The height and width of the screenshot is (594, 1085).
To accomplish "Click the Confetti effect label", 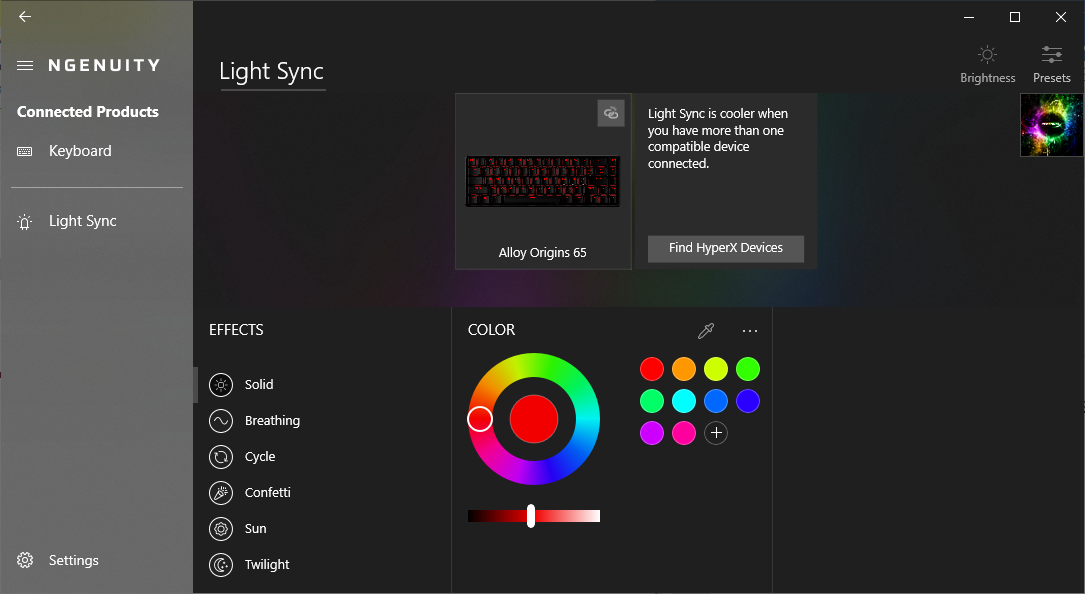I will tap(268, 493).
